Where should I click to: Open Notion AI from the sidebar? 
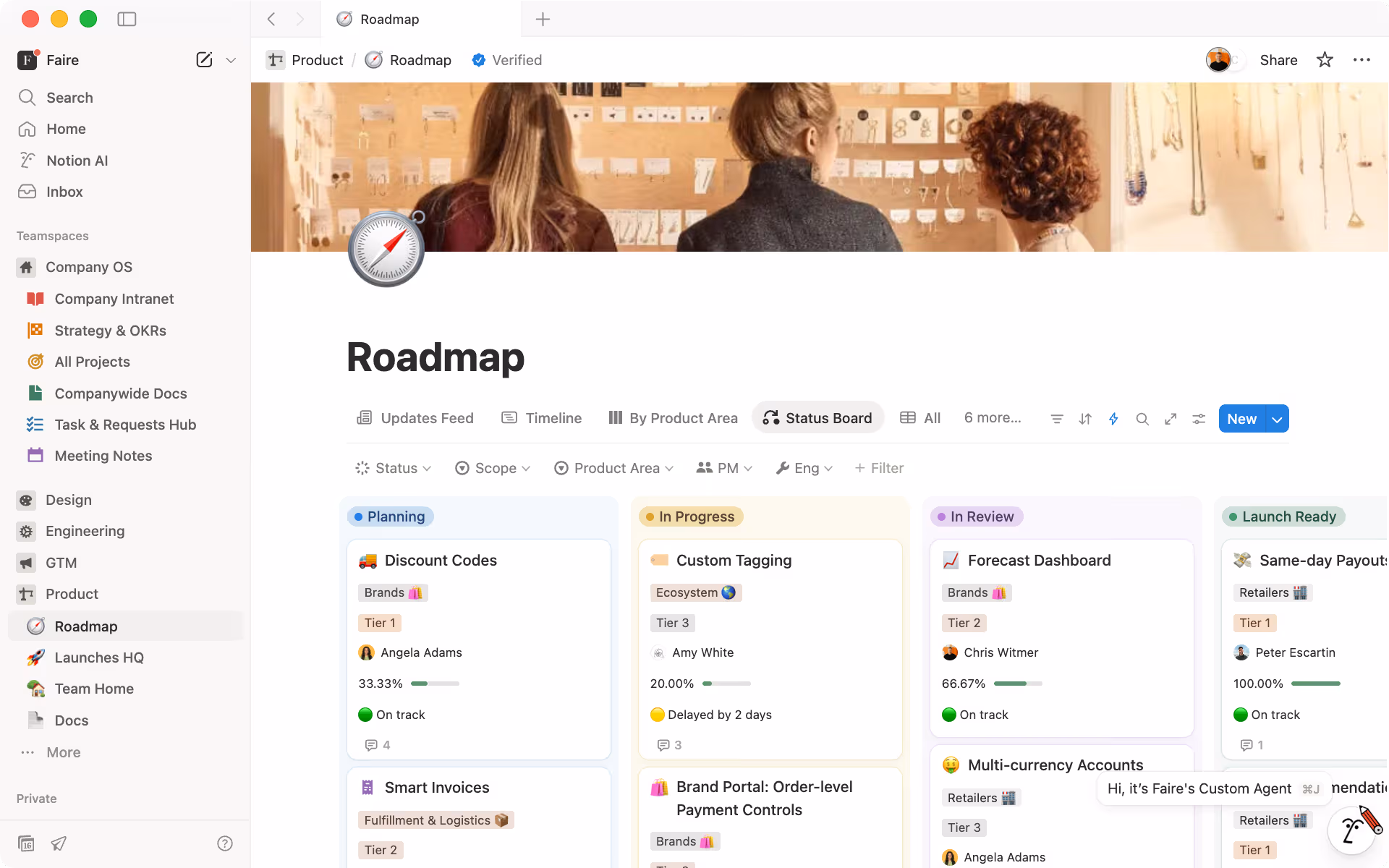click(x=77, y=160)
